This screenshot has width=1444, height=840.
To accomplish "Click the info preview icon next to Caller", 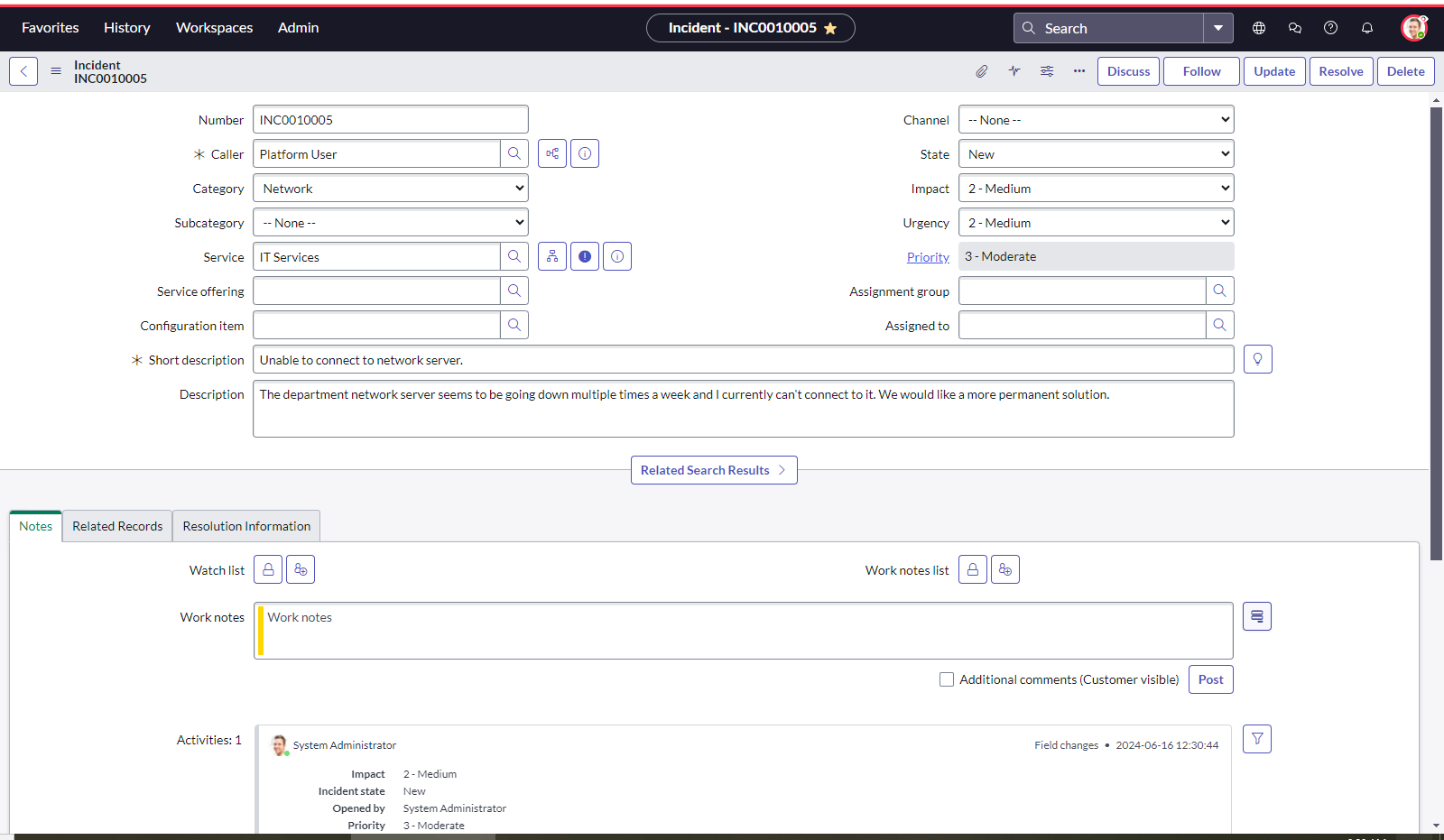I will click(x=585, y=153).
